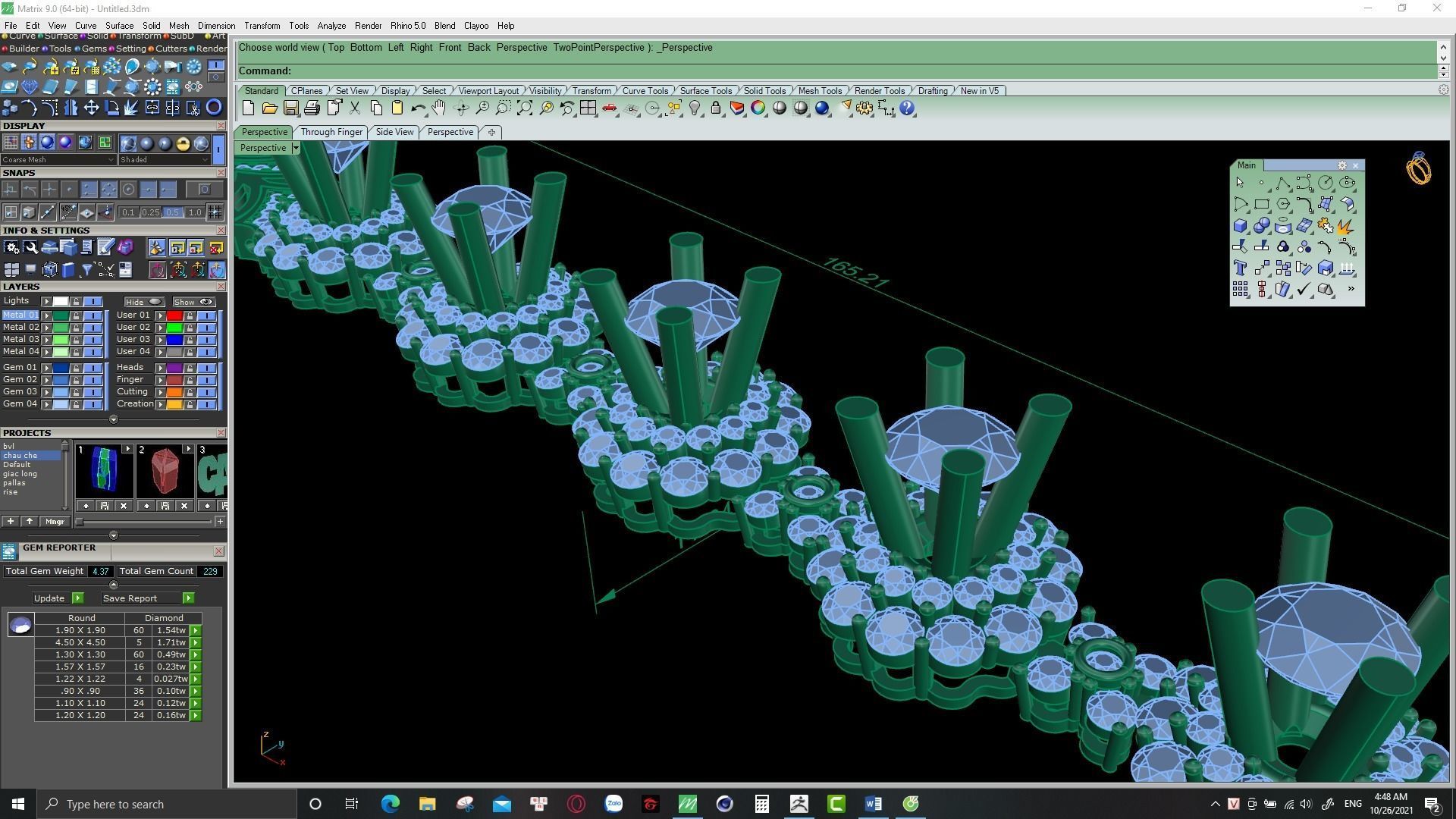Select the first project thumbnail

coord(105,470)
